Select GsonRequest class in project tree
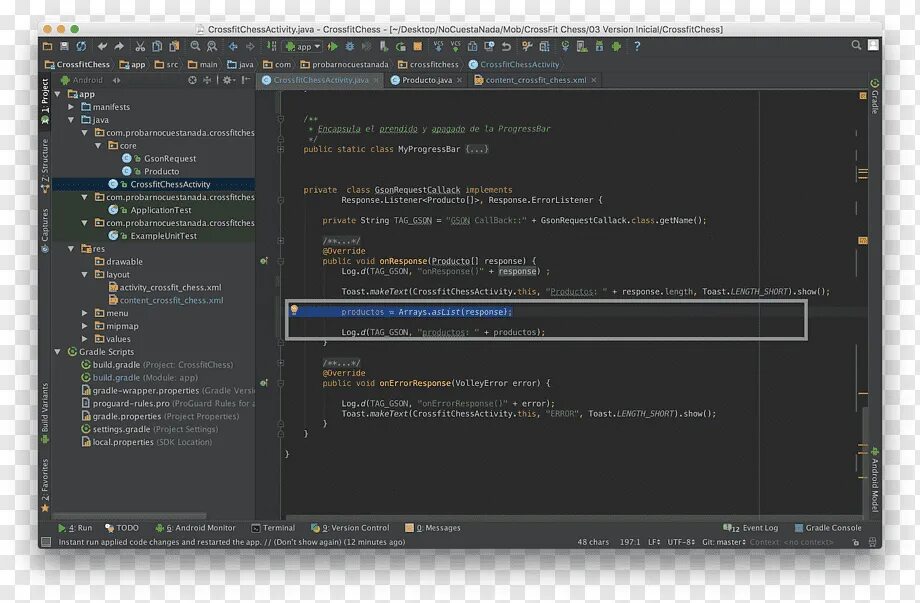Viewport: 920px width, 603px height. coord(170,158)
